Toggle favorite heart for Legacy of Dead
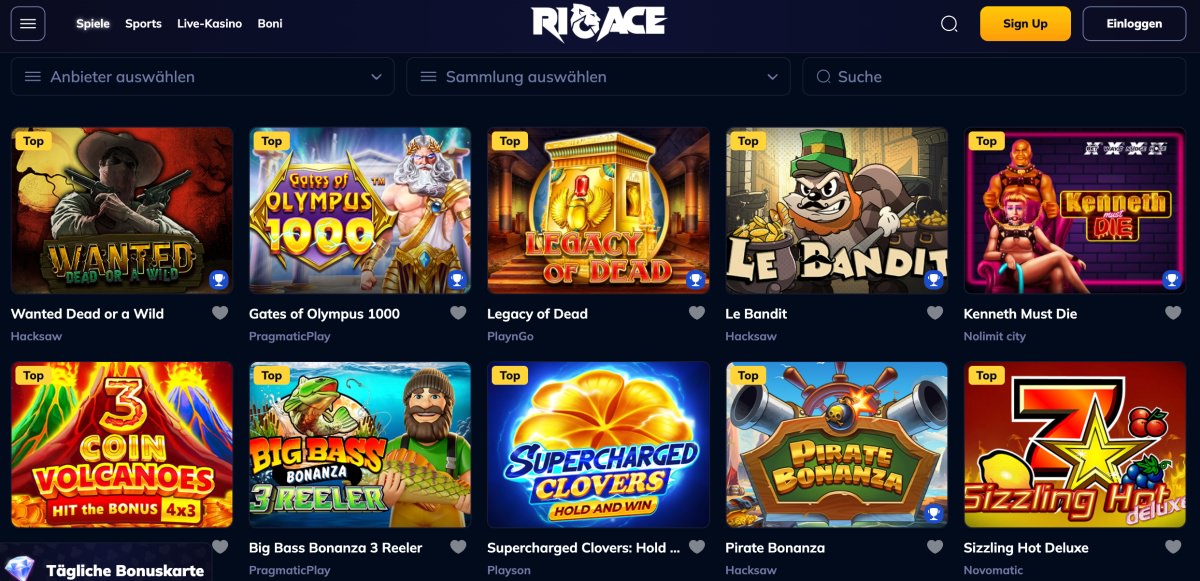1200x581 pixels. click(697, 313)
